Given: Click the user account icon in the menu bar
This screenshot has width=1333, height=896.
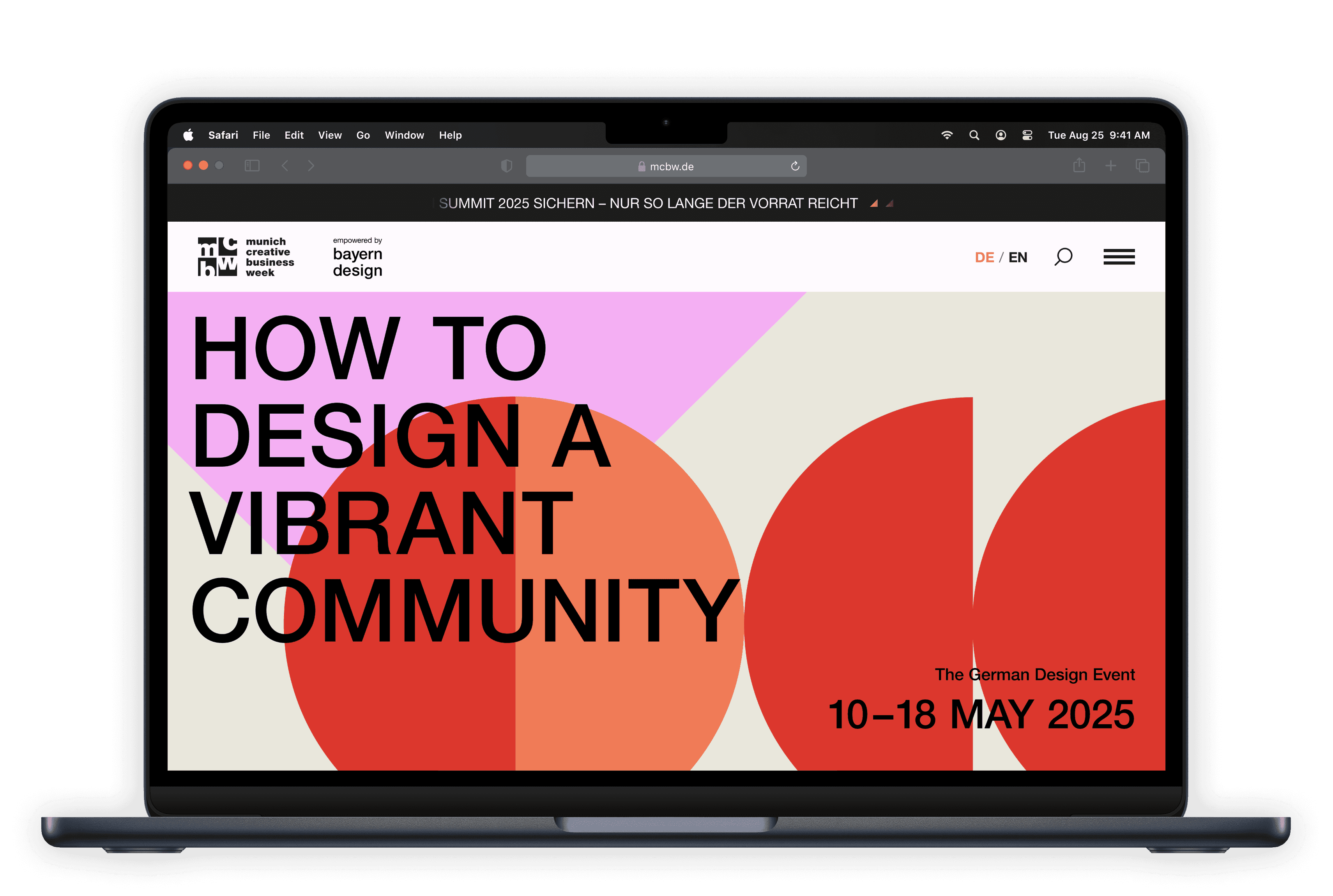Looking at the screenshot, I should pos(1000,136).
